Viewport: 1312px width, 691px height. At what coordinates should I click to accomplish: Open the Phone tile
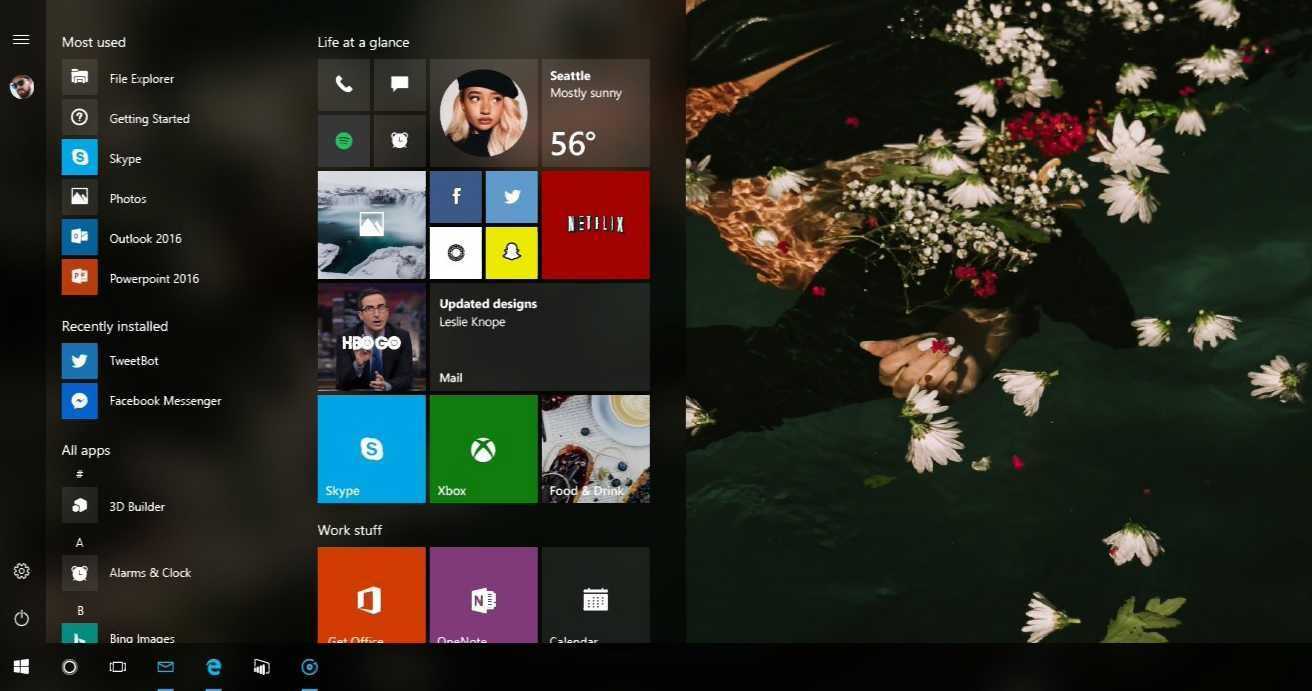[x=344, y=85]
